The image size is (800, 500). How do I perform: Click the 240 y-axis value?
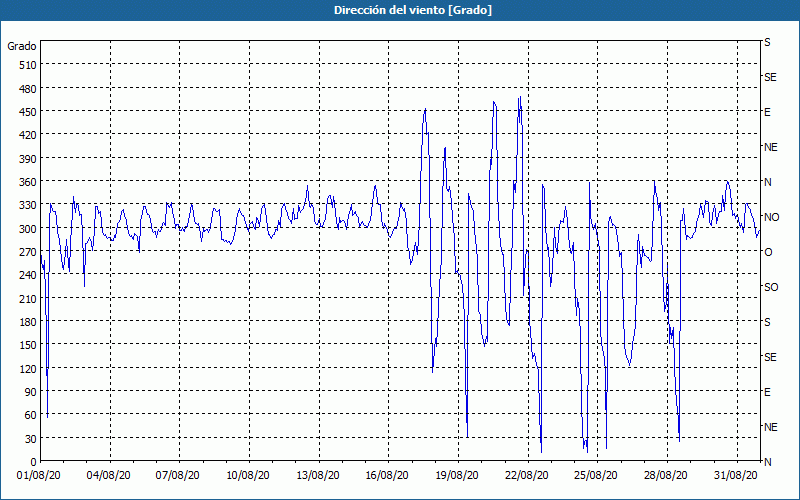click(x=28, y=276)
